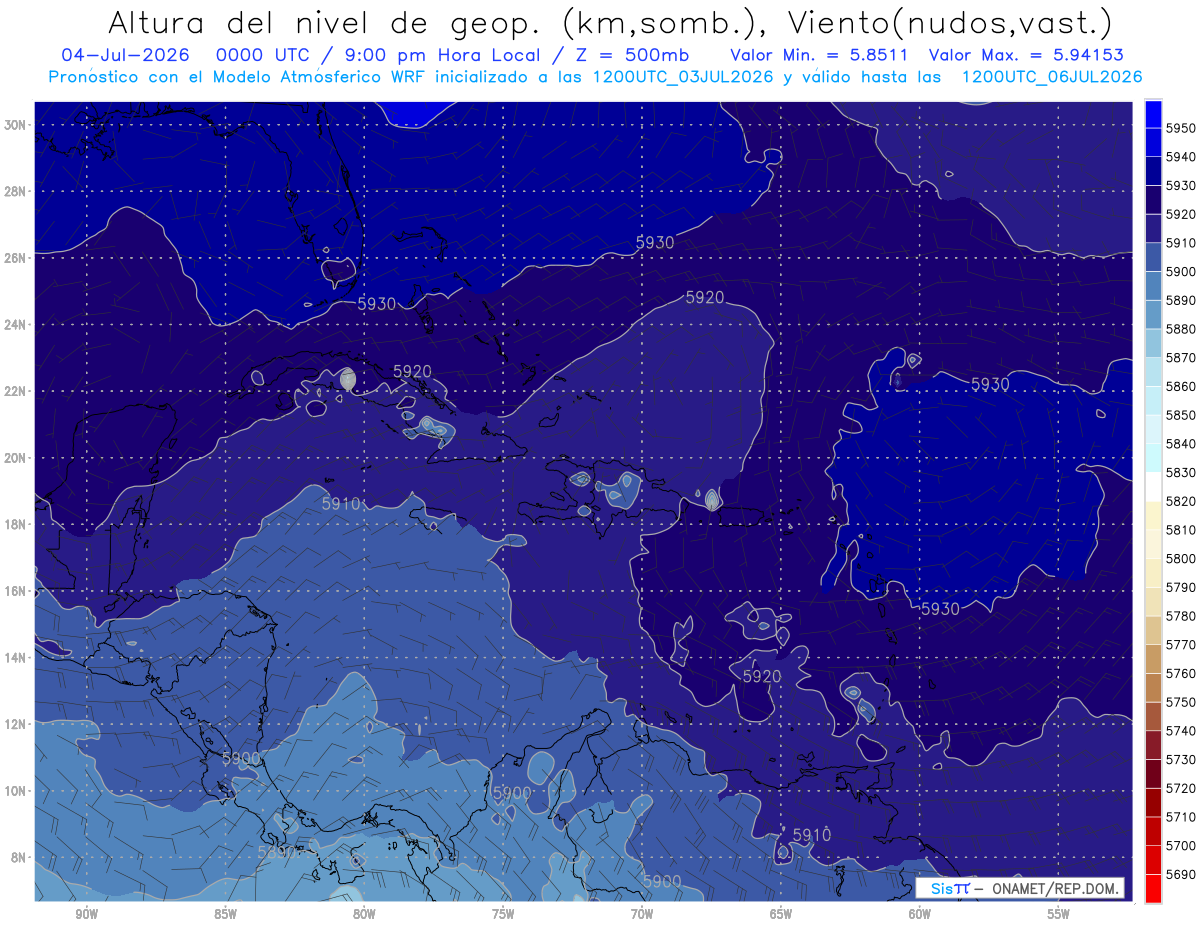Click the '24N' latitude label
The height and width of the screenshot is (927, 1200).
[x=15, y=325]
